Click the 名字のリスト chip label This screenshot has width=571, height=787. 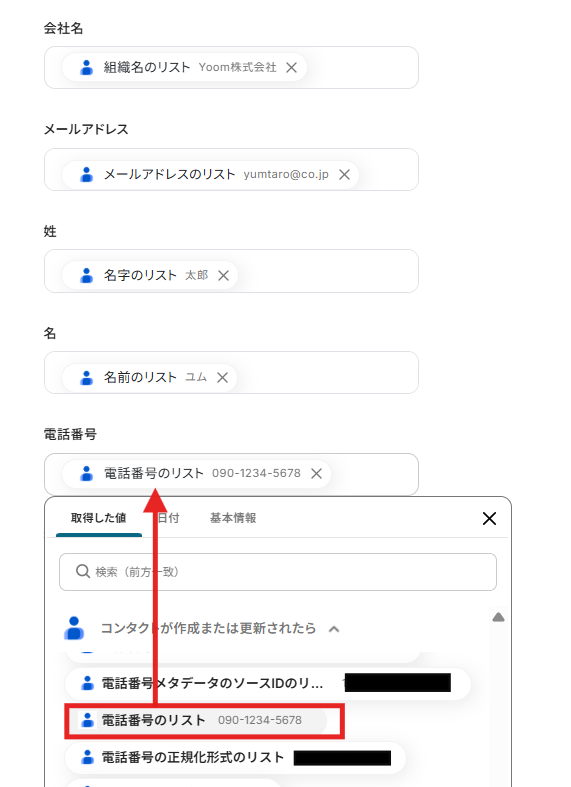tap(140, 275)
